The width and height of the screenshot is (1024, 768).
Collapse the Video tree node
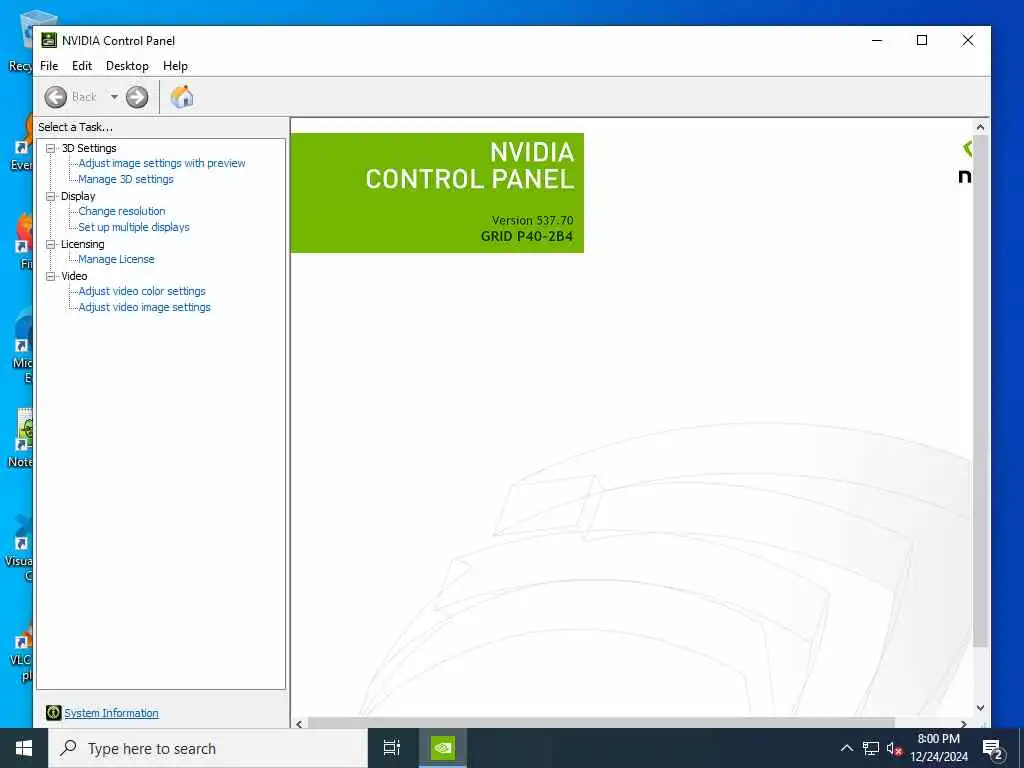(x=50, y=276)
